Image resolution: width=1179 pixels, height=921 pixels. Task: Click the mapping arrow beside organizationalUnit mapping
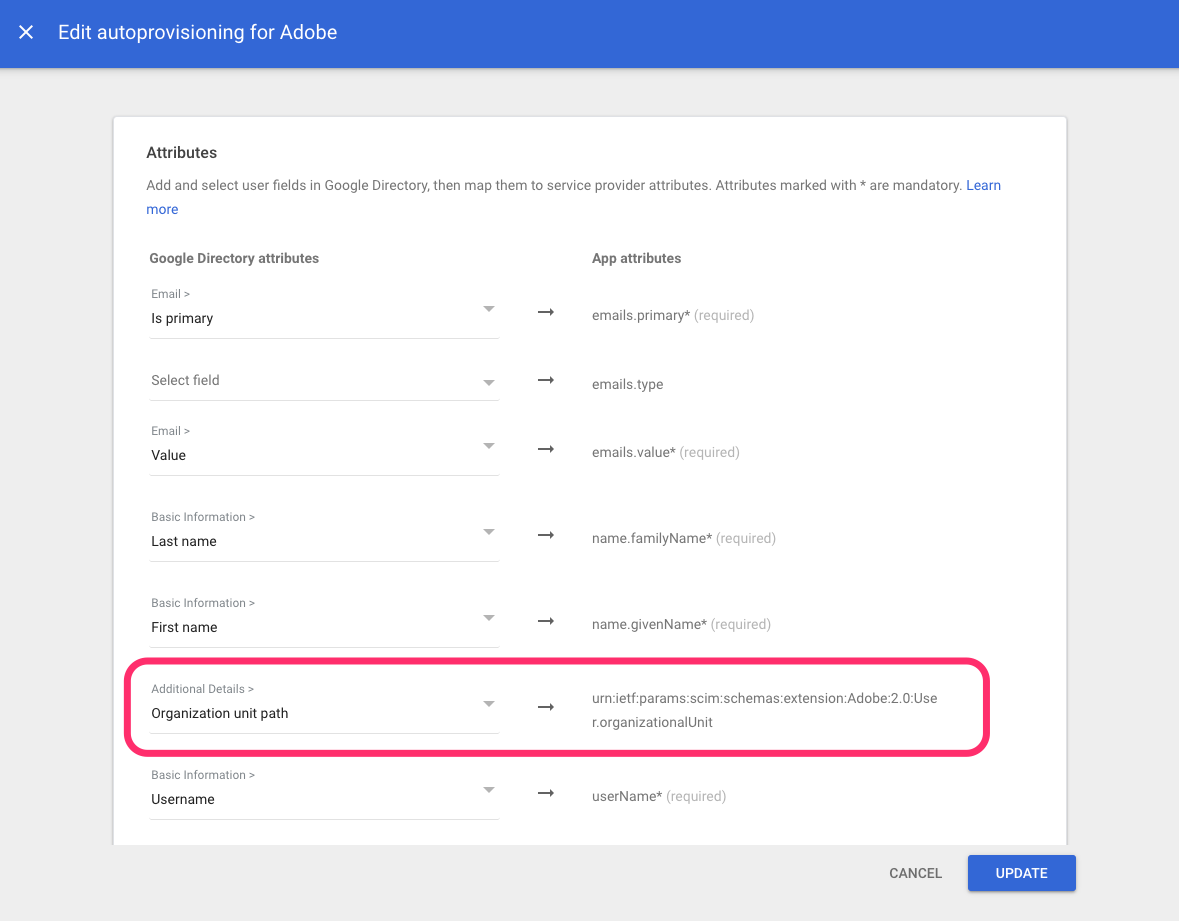coord(545,706)
